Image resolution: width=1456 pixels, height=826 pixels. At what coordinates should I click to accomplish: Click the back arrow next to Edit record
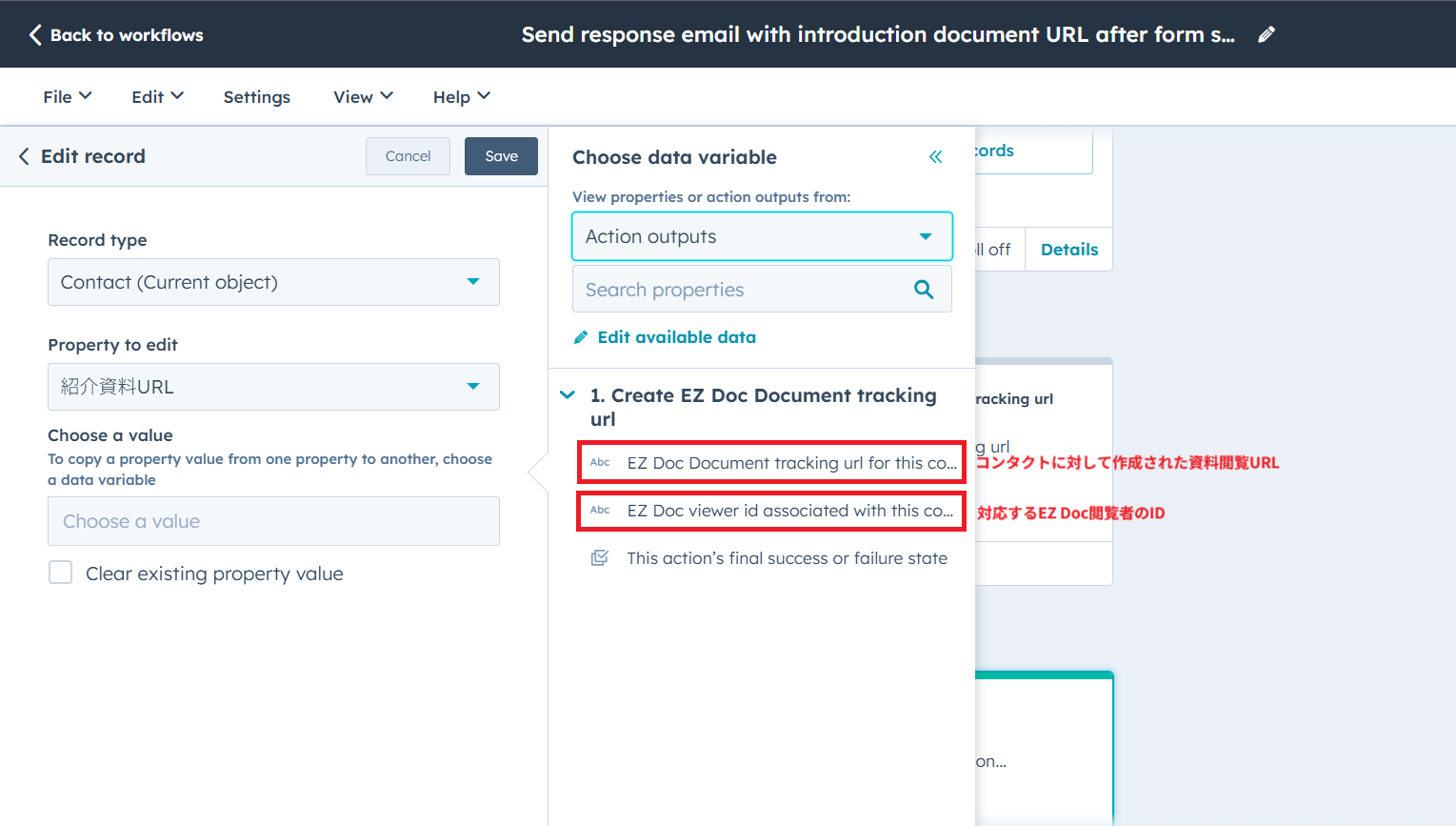click(x=24, y=156)
